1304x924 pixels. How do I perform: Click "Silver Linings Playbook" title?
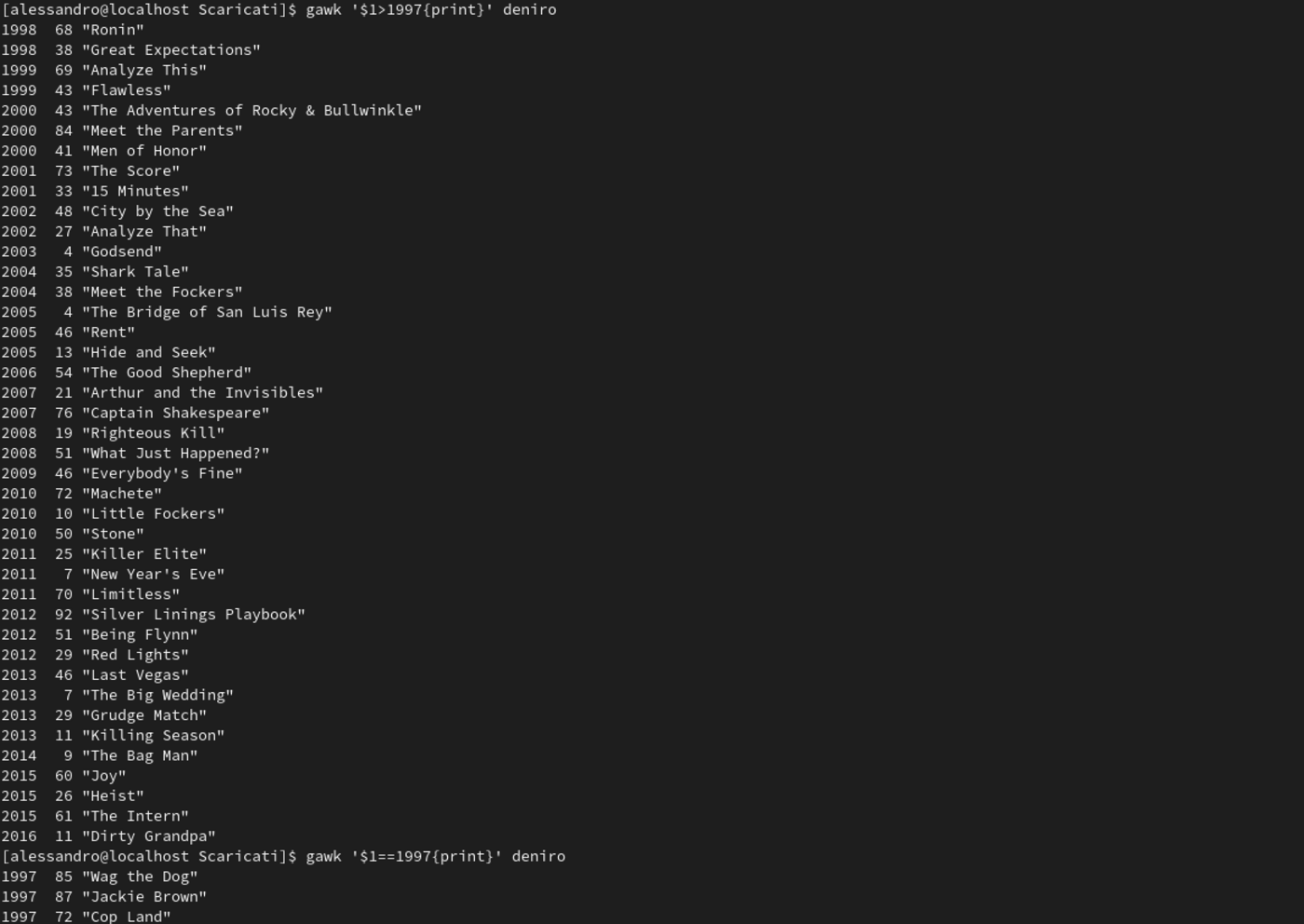(x=194, y=615)
